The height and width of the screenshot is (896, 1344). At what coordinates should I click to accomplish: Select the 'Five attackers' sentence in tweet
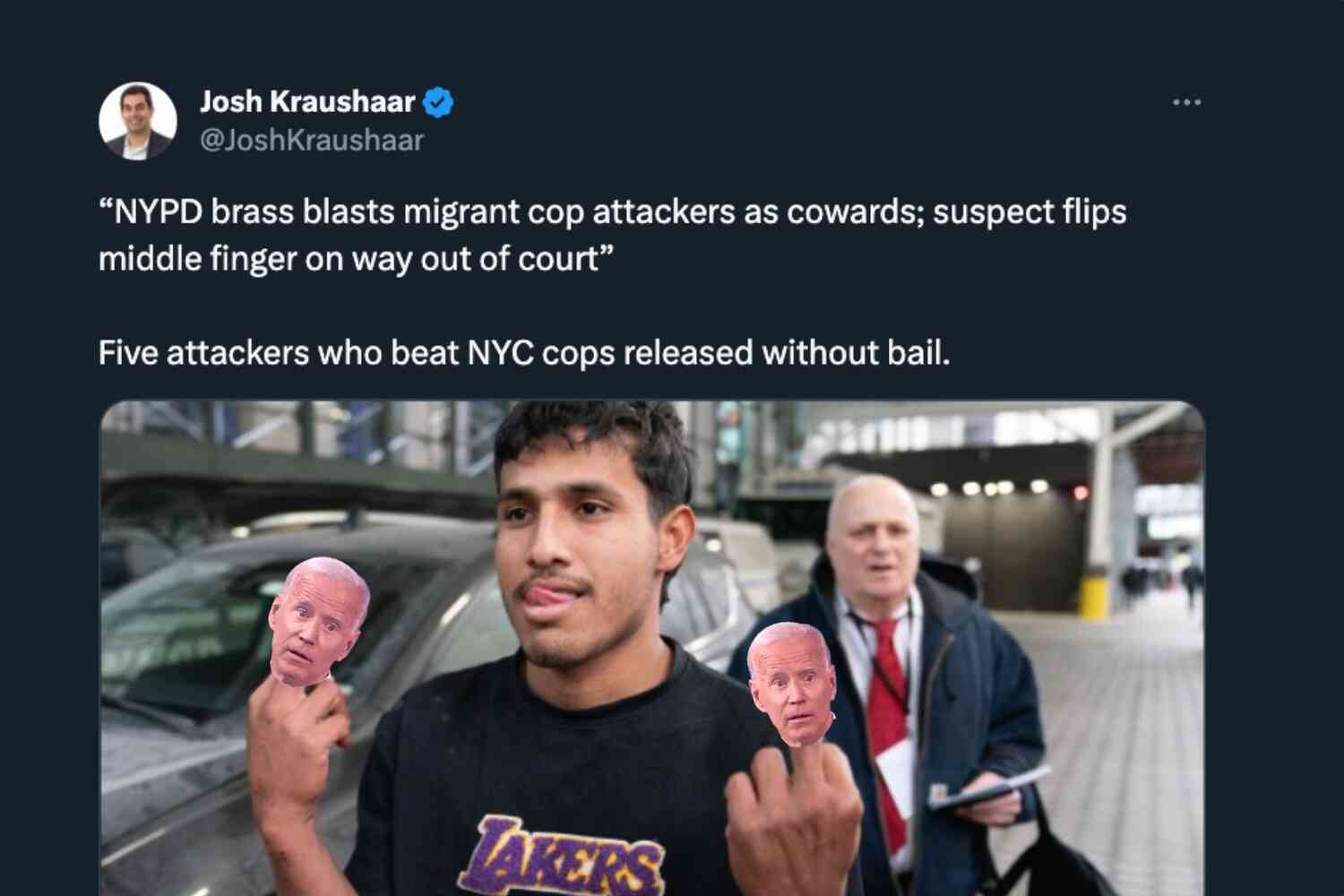(524, 353)
